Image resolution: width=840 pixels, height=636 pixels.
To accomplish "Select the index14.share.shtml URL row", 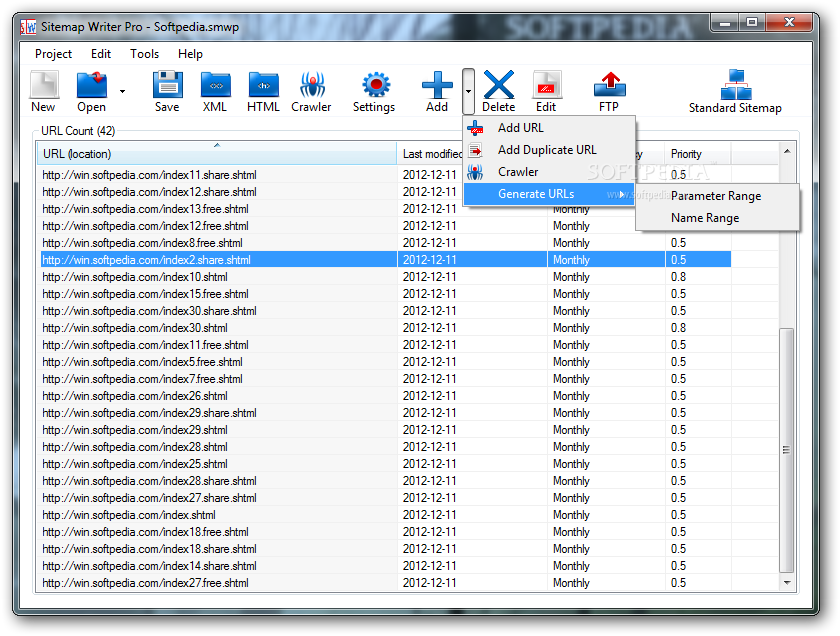I will [386, 566].
